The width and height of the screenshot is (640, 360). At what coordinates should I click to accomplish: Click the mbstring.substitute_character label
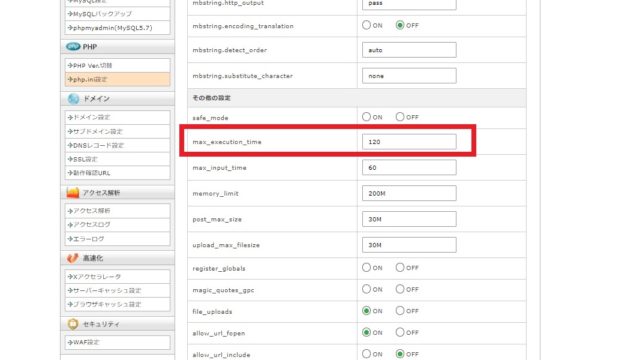tap(242, 76)
